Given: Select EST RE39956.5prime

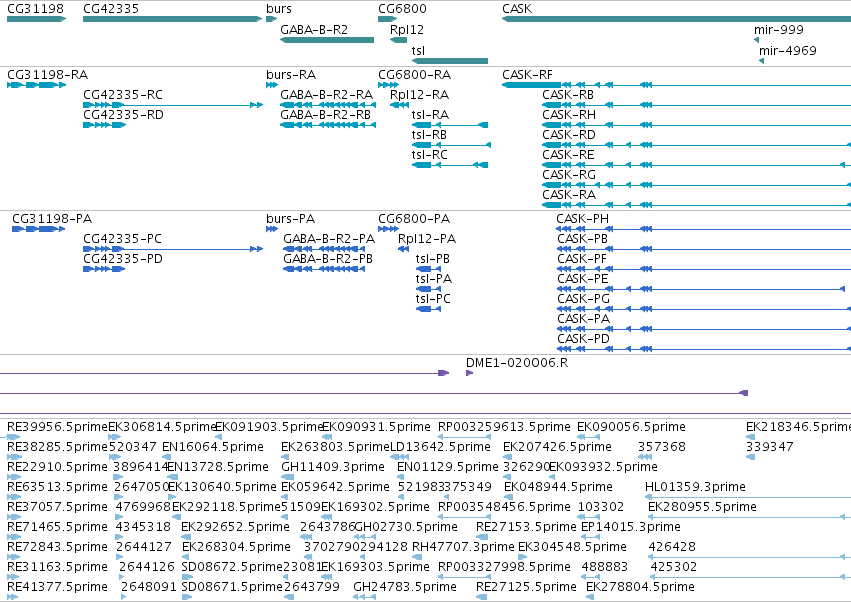Looking at the screenshot, I should (x=57, y=427).
